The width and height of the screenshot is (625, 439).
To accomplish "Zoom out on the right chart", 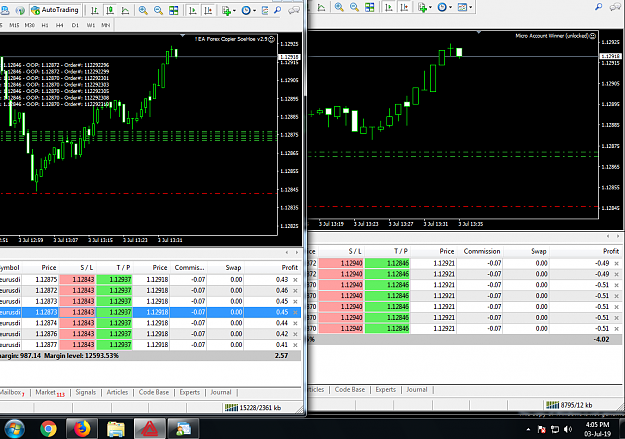I will 354,7.
